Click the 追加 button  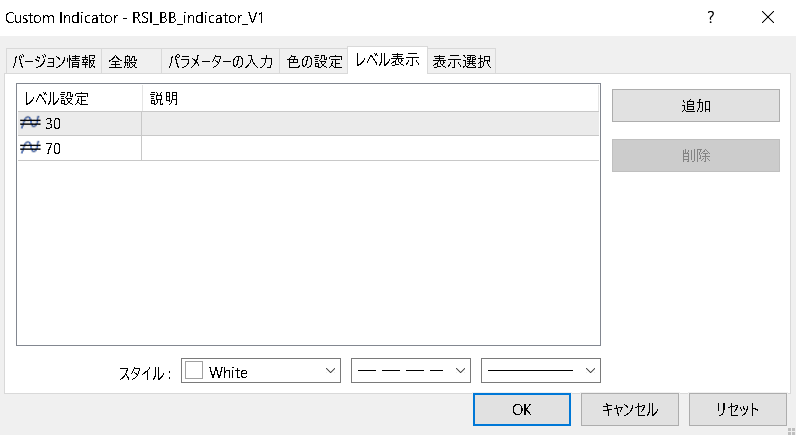pyautogui.click(x=695, y=105)
